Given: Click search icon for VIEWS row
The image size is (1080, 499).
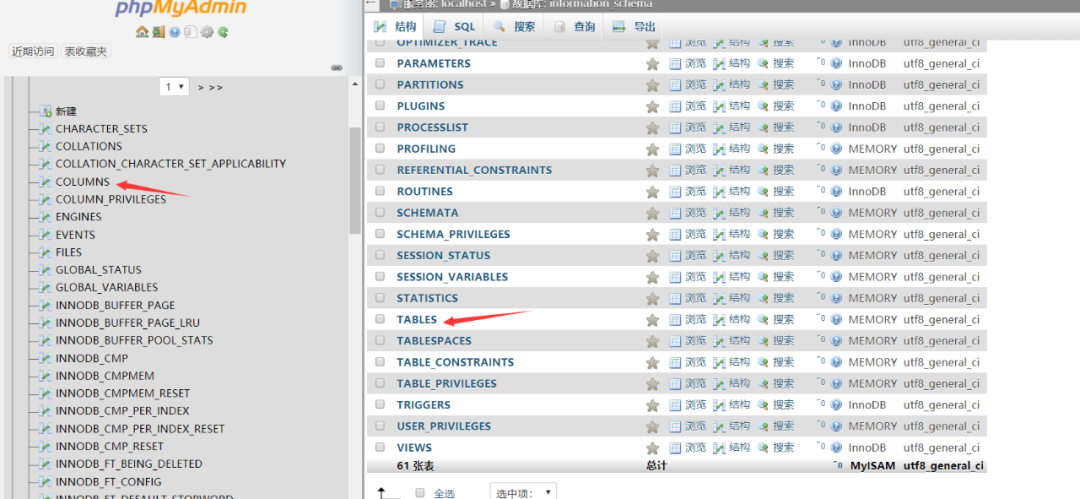Looking at the screenshot, I should pos(763,448).
